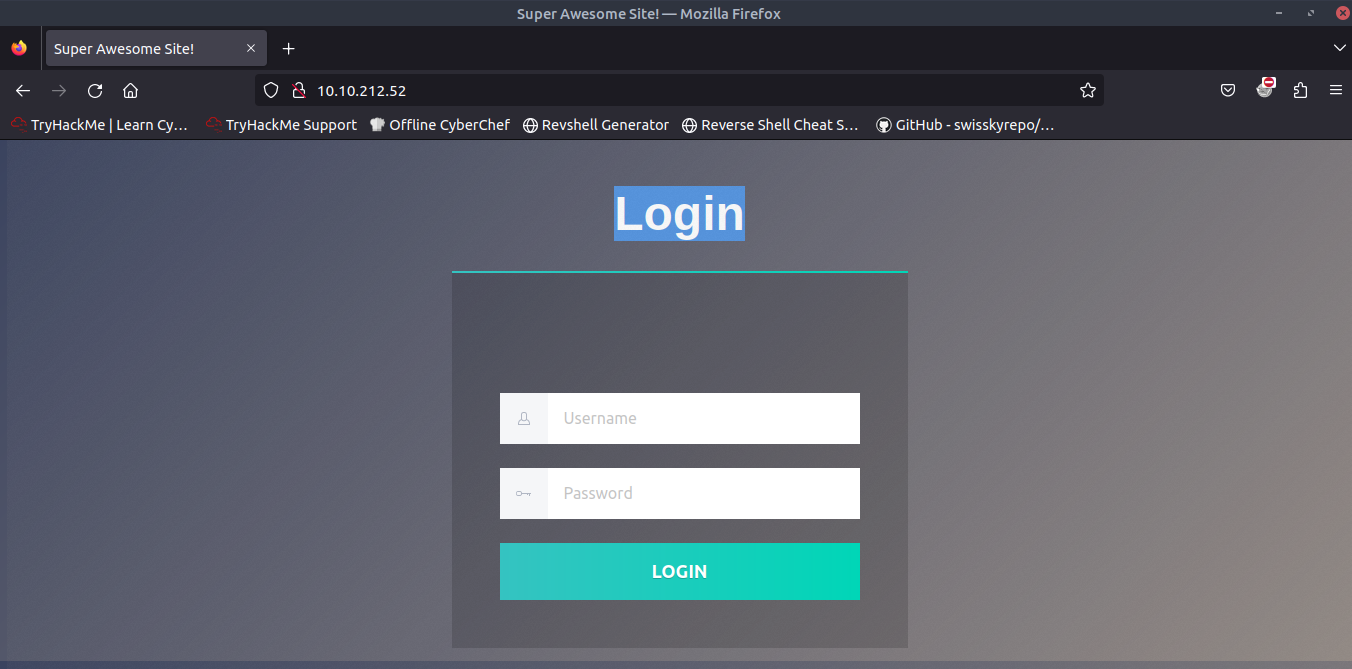Click the user icon beside Username

[524, 418]
